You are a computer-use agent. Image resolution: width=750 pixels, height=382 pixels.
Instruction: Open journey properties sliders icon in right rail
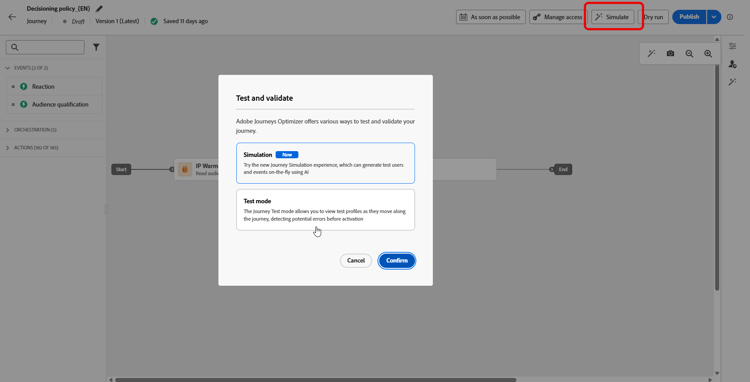point(732,46)
